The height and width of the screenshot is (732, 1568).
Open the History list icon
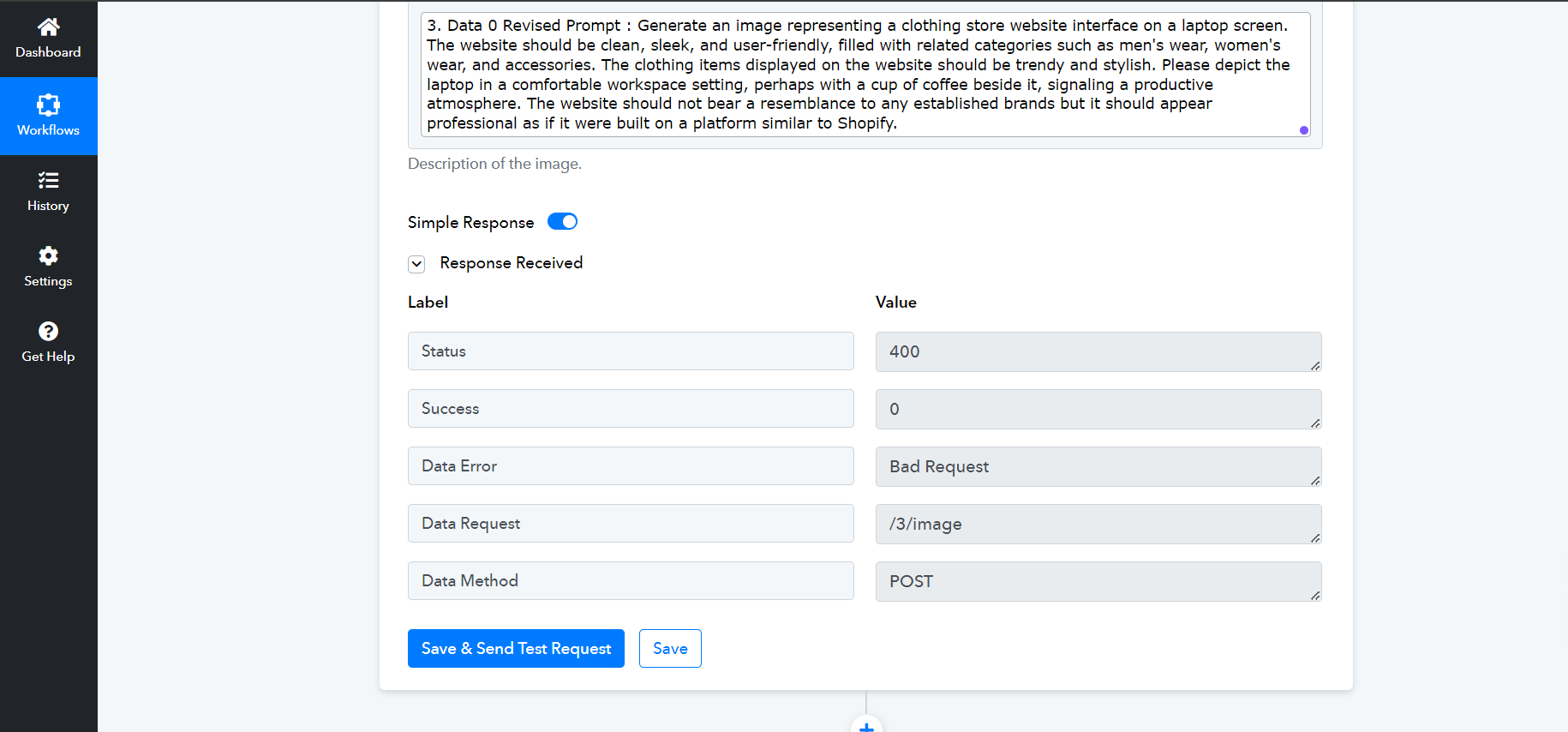48,180
